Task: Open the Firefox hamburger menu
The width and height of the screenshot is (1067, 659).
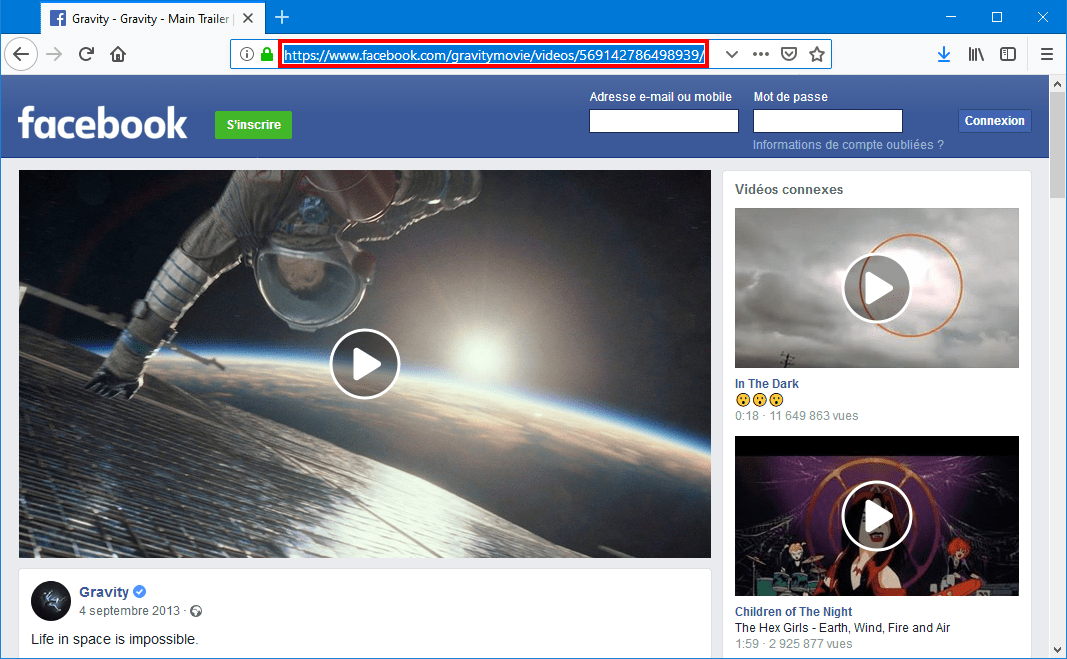Action: click(1047, 54)
